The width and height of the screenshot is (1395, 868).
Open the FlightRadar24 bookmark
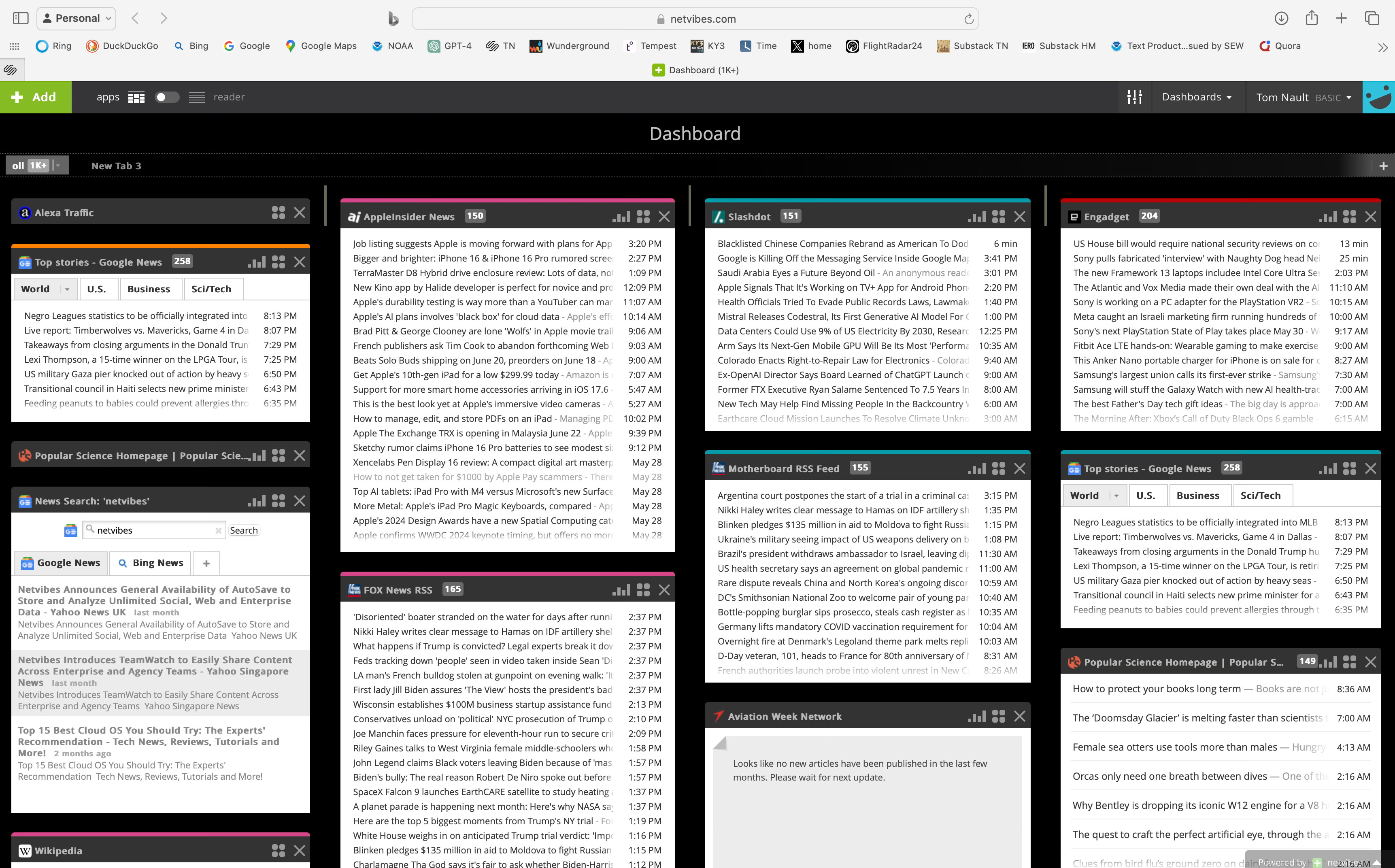click(884, 46)
